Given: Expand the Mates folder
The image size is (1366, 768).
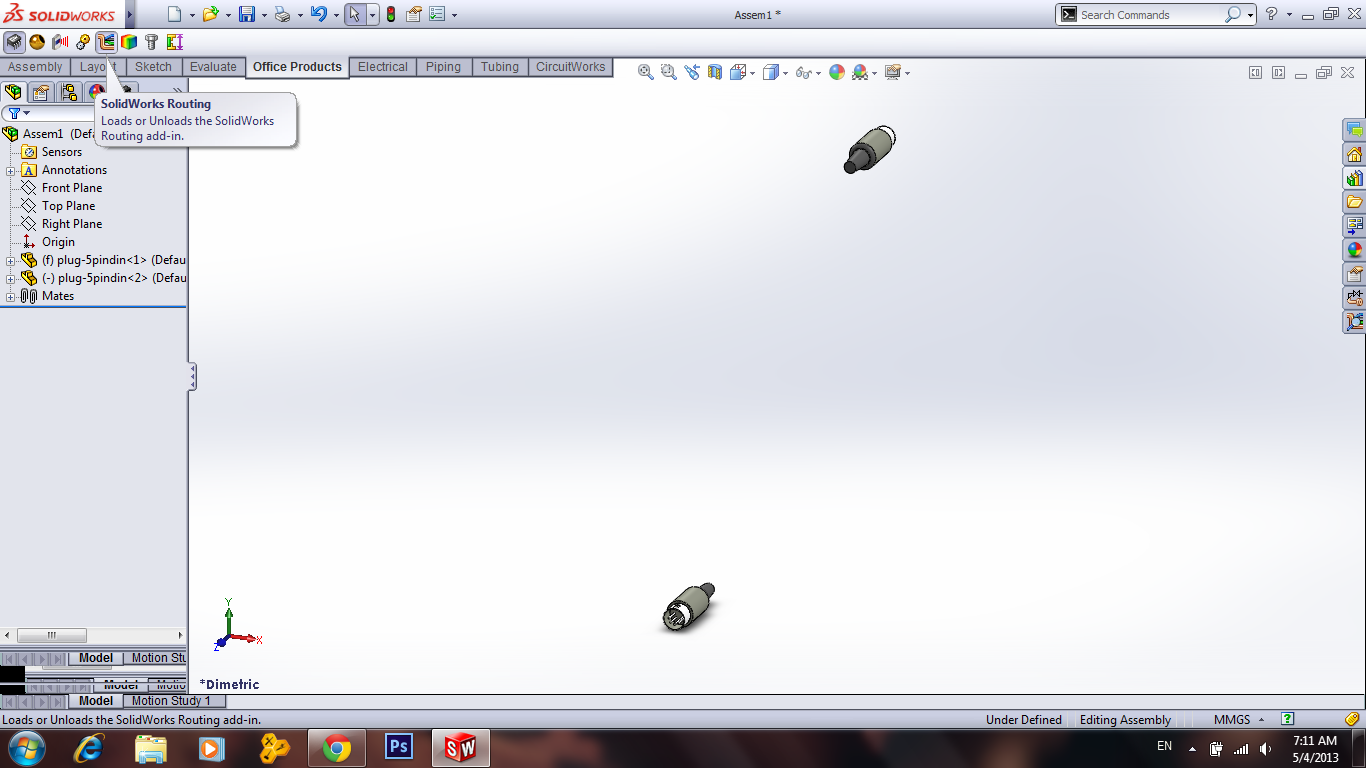Looking at the screenshot, I should point(10,296).
